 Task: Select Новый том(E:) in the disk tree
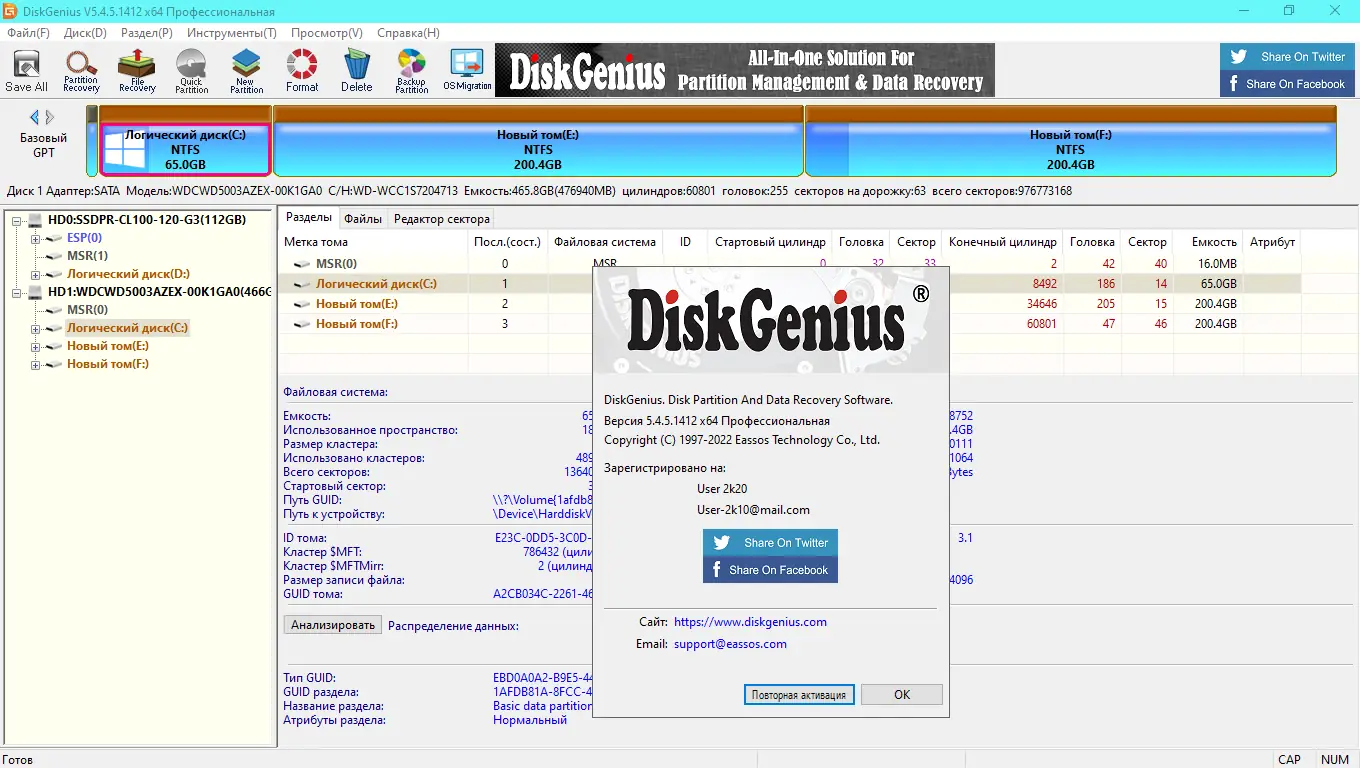[x=108, y=346]
